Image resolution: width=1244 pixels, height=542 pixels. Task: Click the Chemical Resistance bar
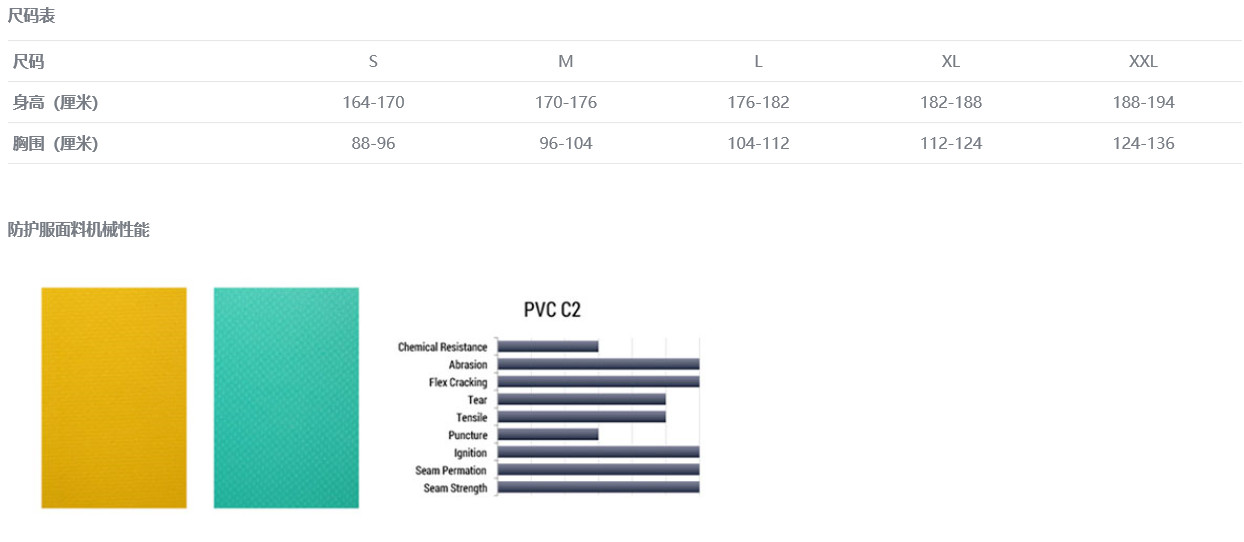pyautogui.click(x=548, y=347)
